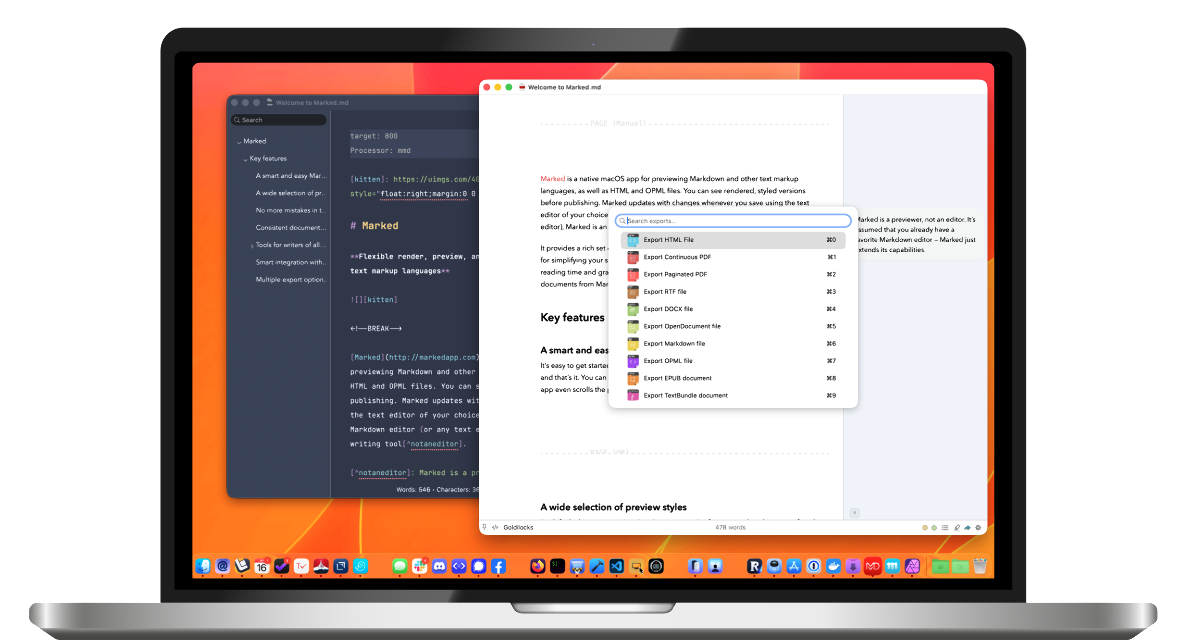The image size is (1200, 640).
Task: Focus the Search exports field
Action: pos(735,221)
